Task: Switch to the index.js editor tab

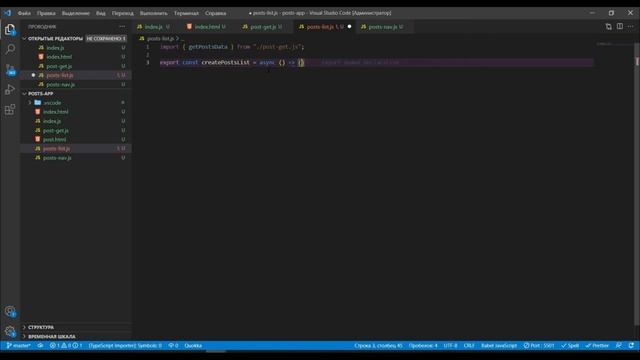Action: tap(156, 27)
